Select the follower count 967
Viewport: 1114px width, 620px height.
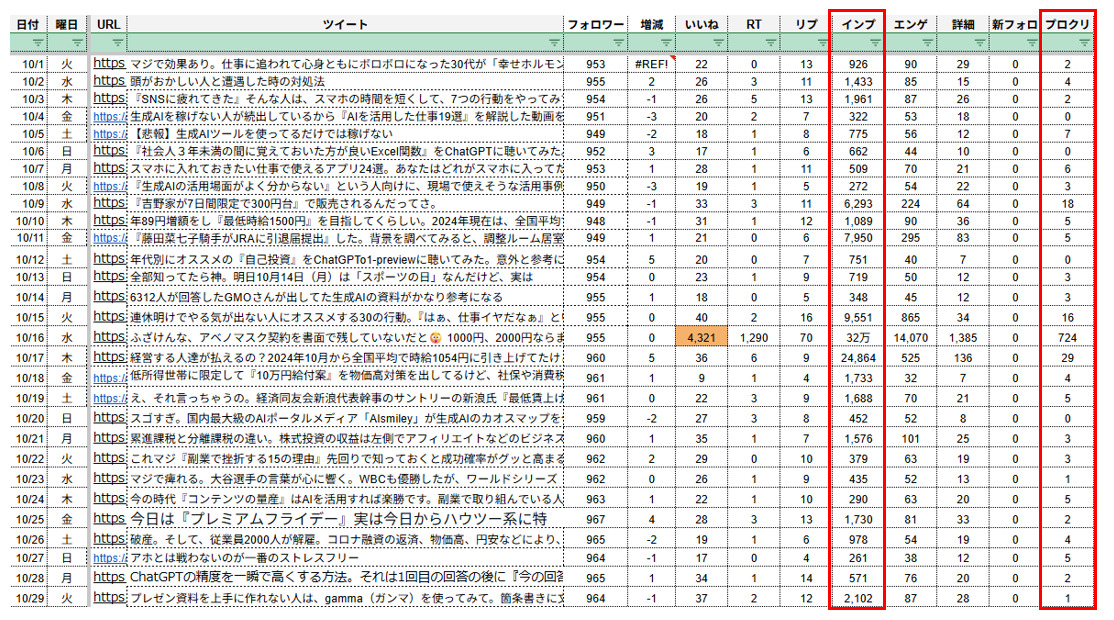click(595, 519)
